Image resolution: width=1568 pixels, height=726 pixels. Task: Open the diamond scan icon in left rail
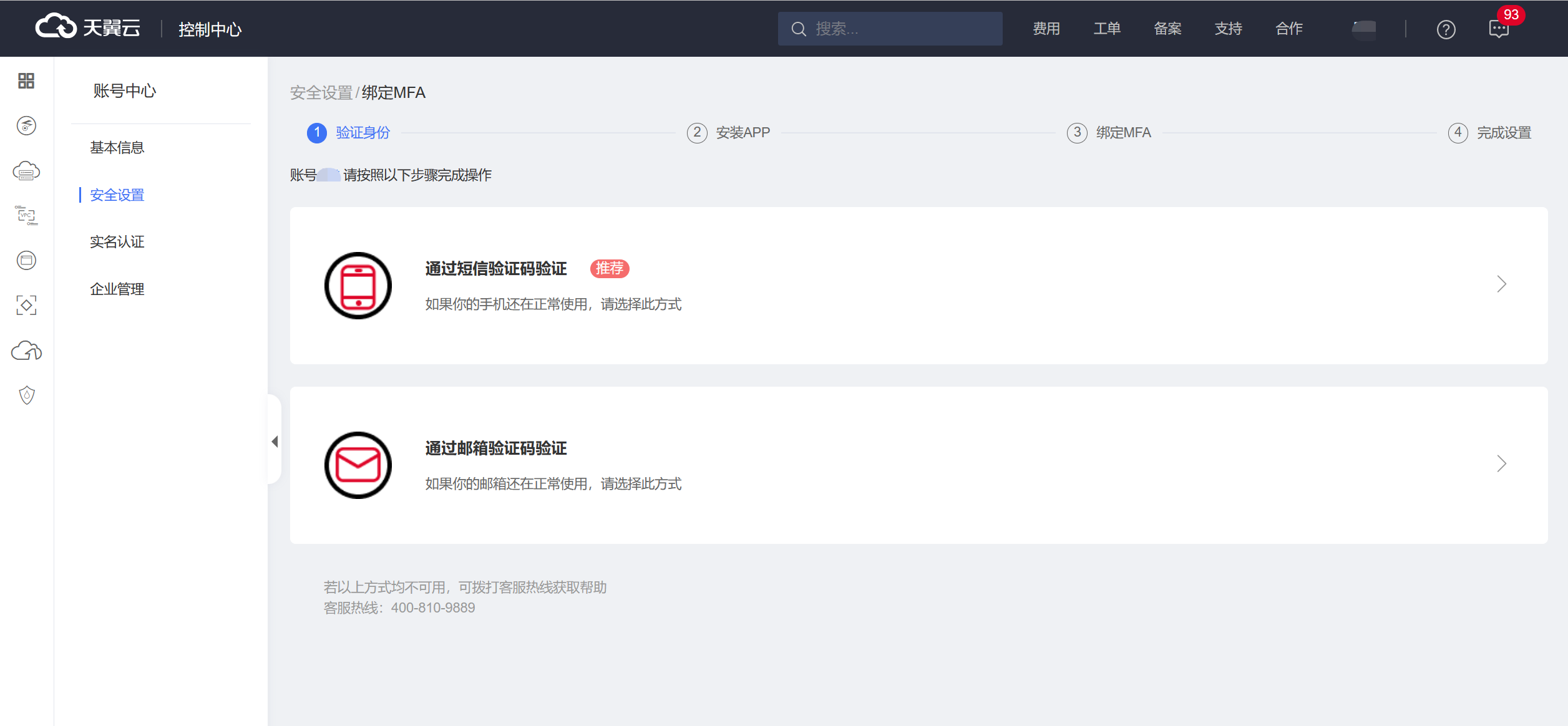(x=26, y=305)
